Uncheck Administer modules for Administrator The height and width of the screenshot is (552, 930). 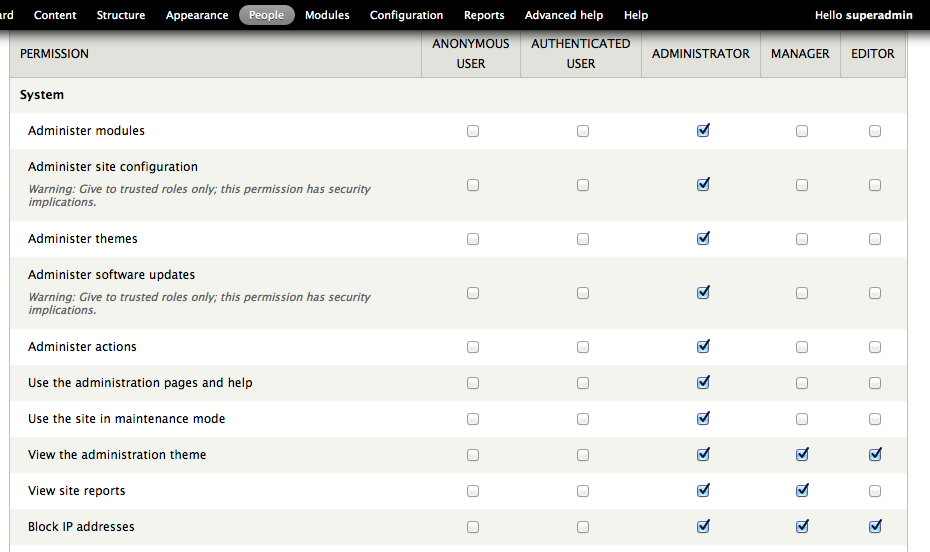click(703, 130)
